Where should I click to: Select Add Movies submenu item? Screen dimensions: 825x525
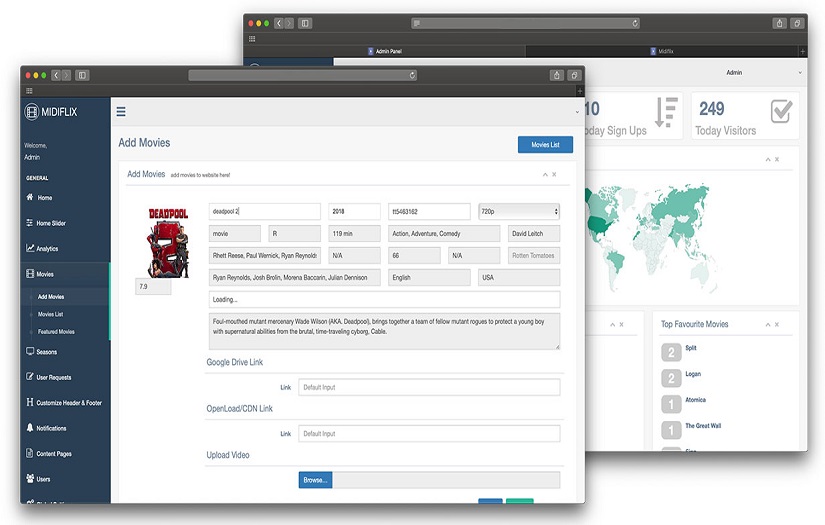[x=51, y=297]
